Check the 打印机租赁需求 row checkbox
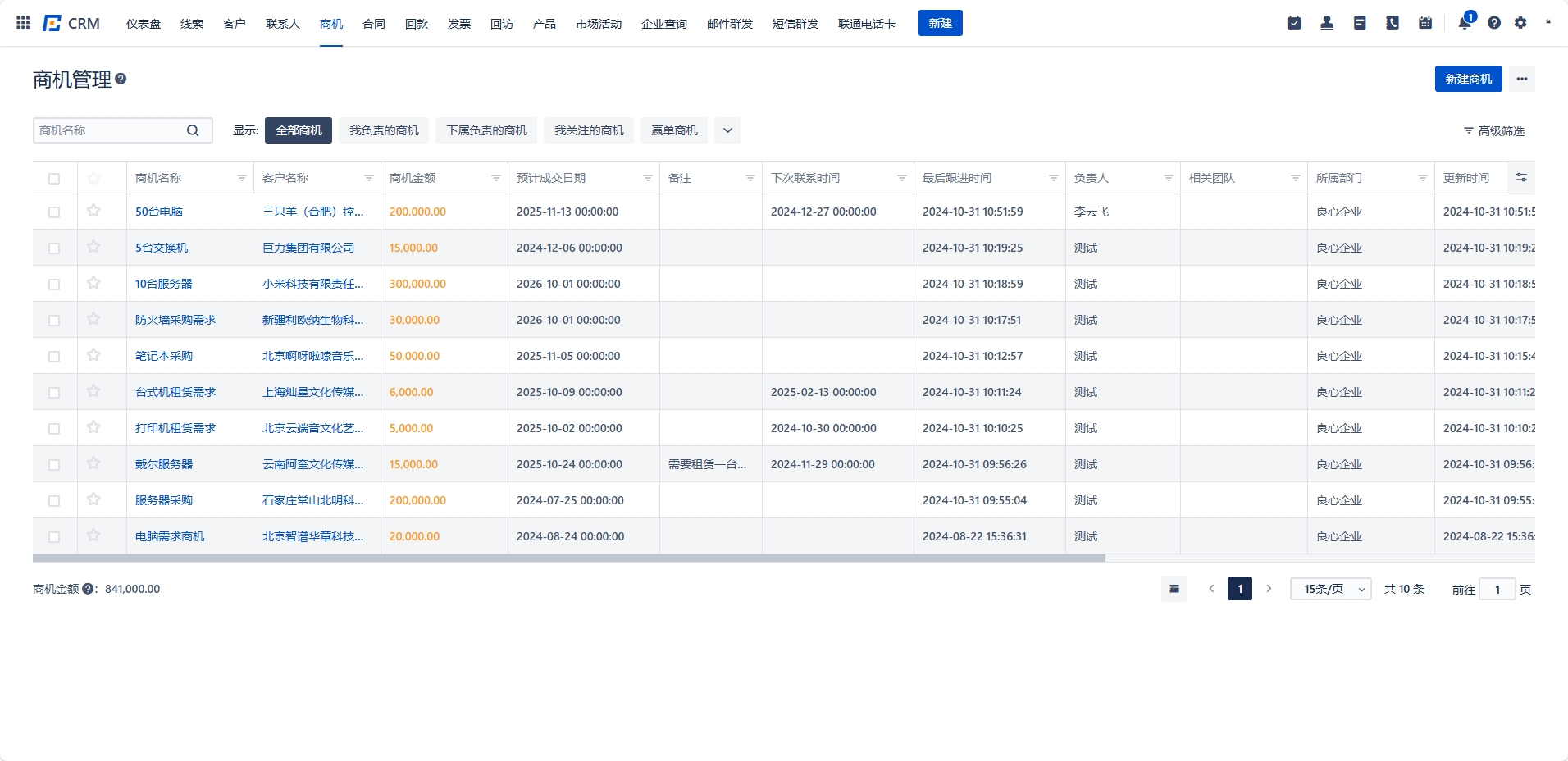The image size is (1568, 761). (x=54, y=429)
